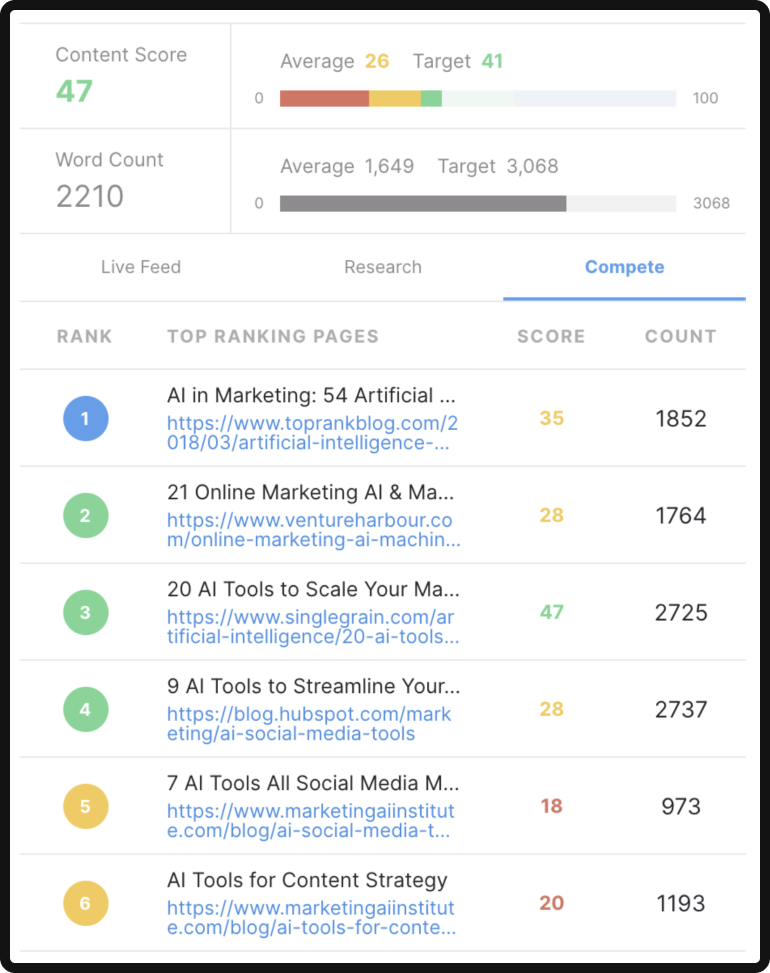Image resolution: width=770 pixels, height=973 pixels.
Task: Click the green rank 2 badge
Action: 86,515
